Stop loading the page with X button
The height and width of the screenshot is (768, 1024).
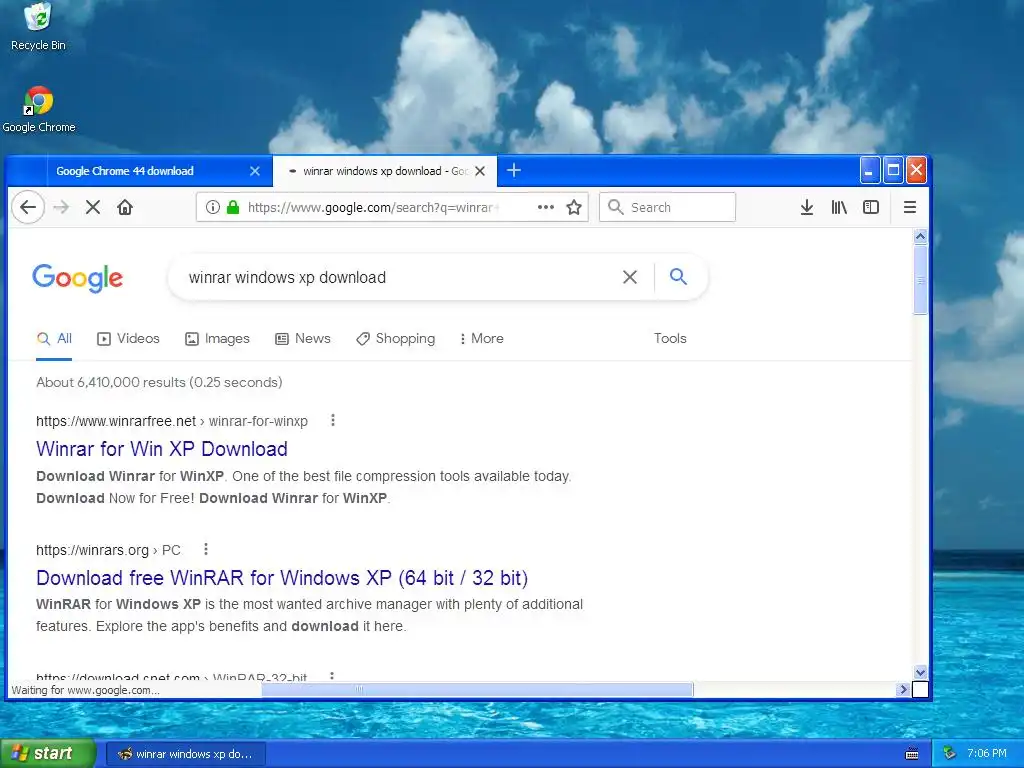click(x=93, y=208)
